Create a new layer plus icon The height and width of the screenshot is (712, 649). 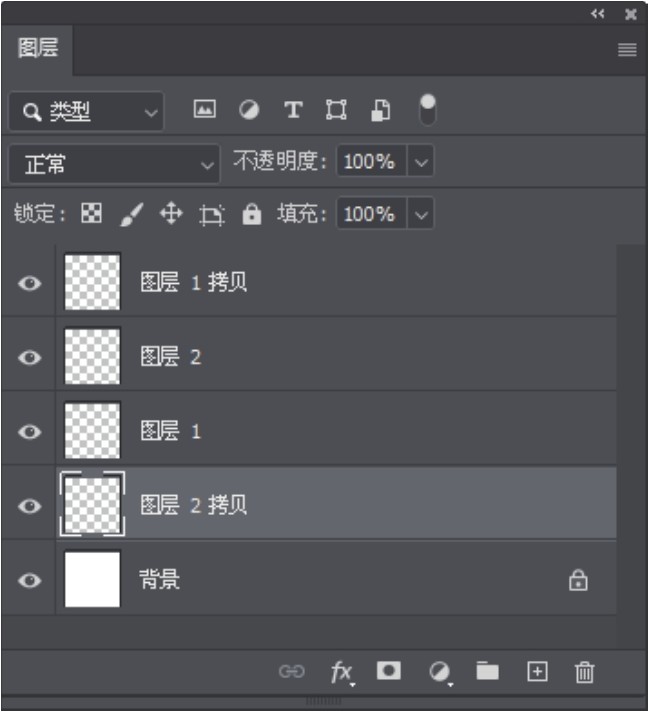click(x=537, y=671)
